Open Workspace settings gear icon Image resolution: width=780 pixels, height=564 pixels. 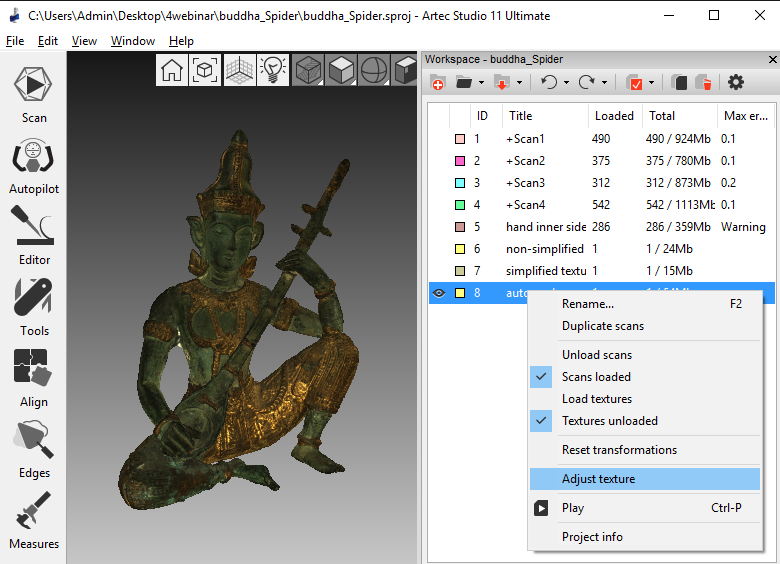tap(736, 82)
